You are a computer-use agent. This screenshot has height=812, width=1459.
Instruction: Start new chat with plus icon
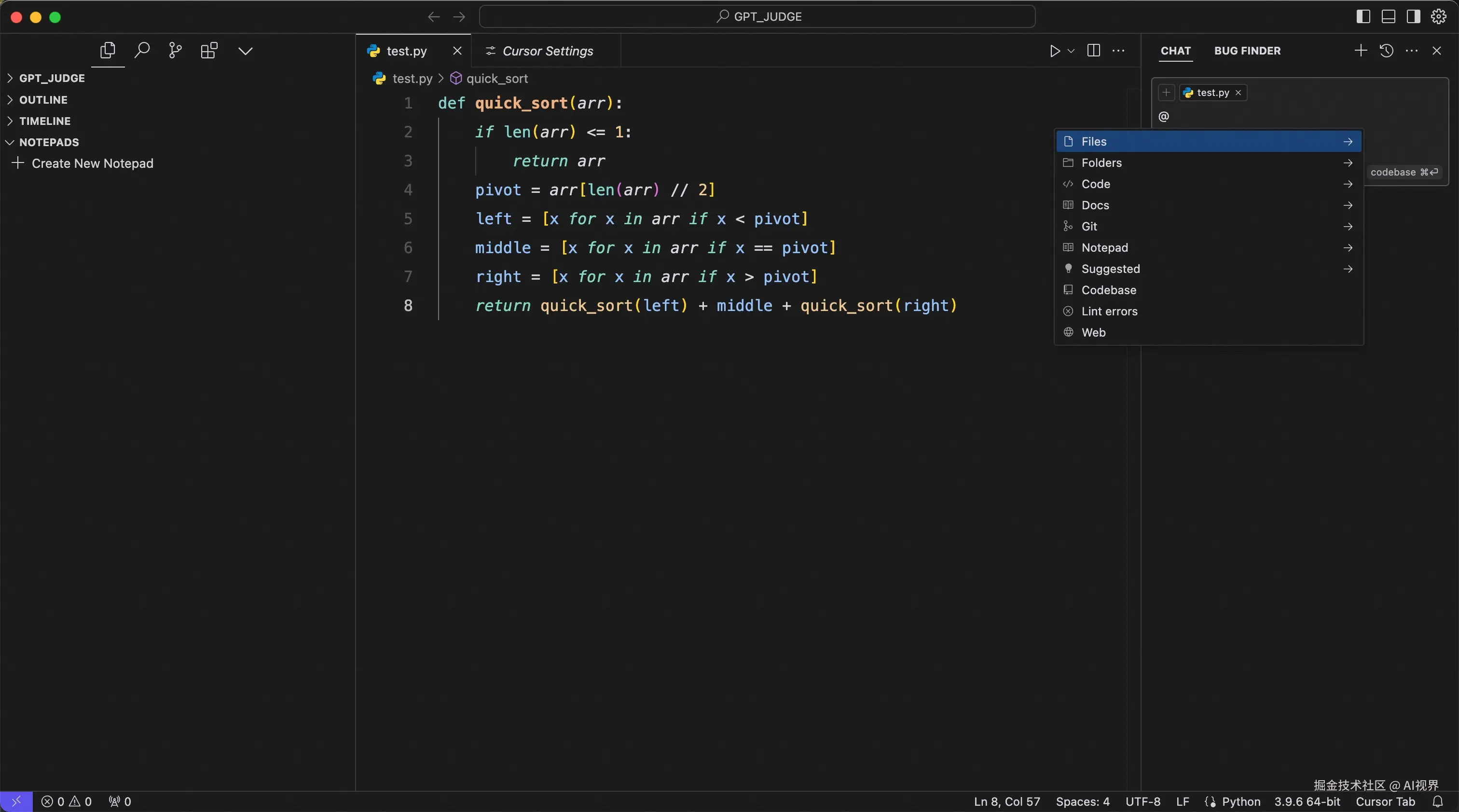pyautogui.click(x=1361, y=51)
